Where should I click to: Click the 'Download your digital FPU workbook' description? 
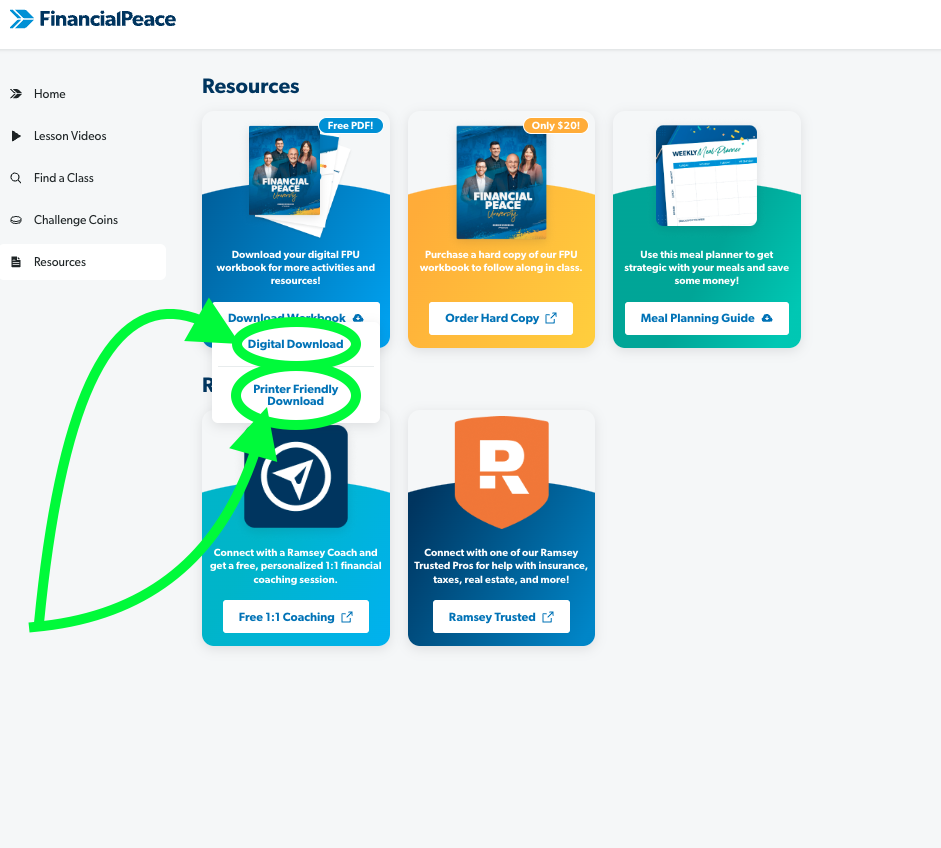[296, 268]
